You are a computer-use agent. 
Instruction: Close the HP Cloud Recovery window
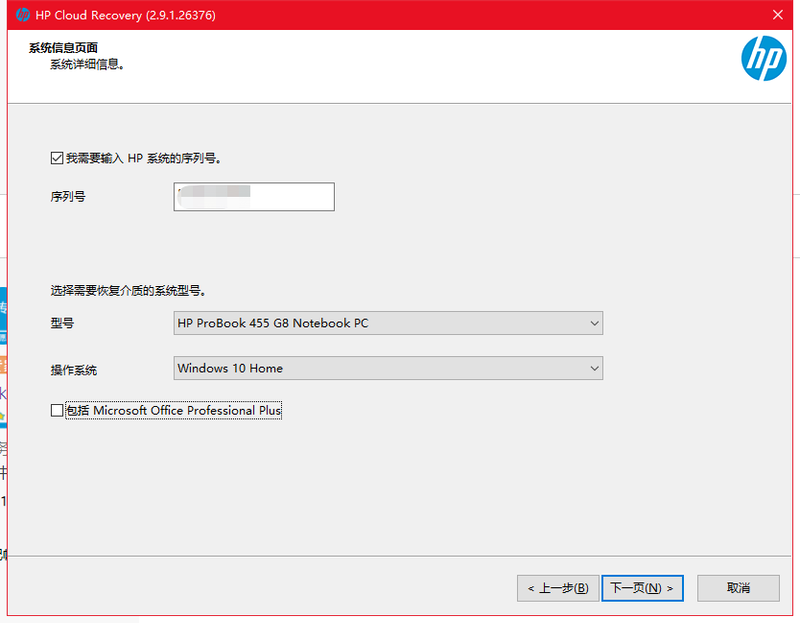[778, 15]
